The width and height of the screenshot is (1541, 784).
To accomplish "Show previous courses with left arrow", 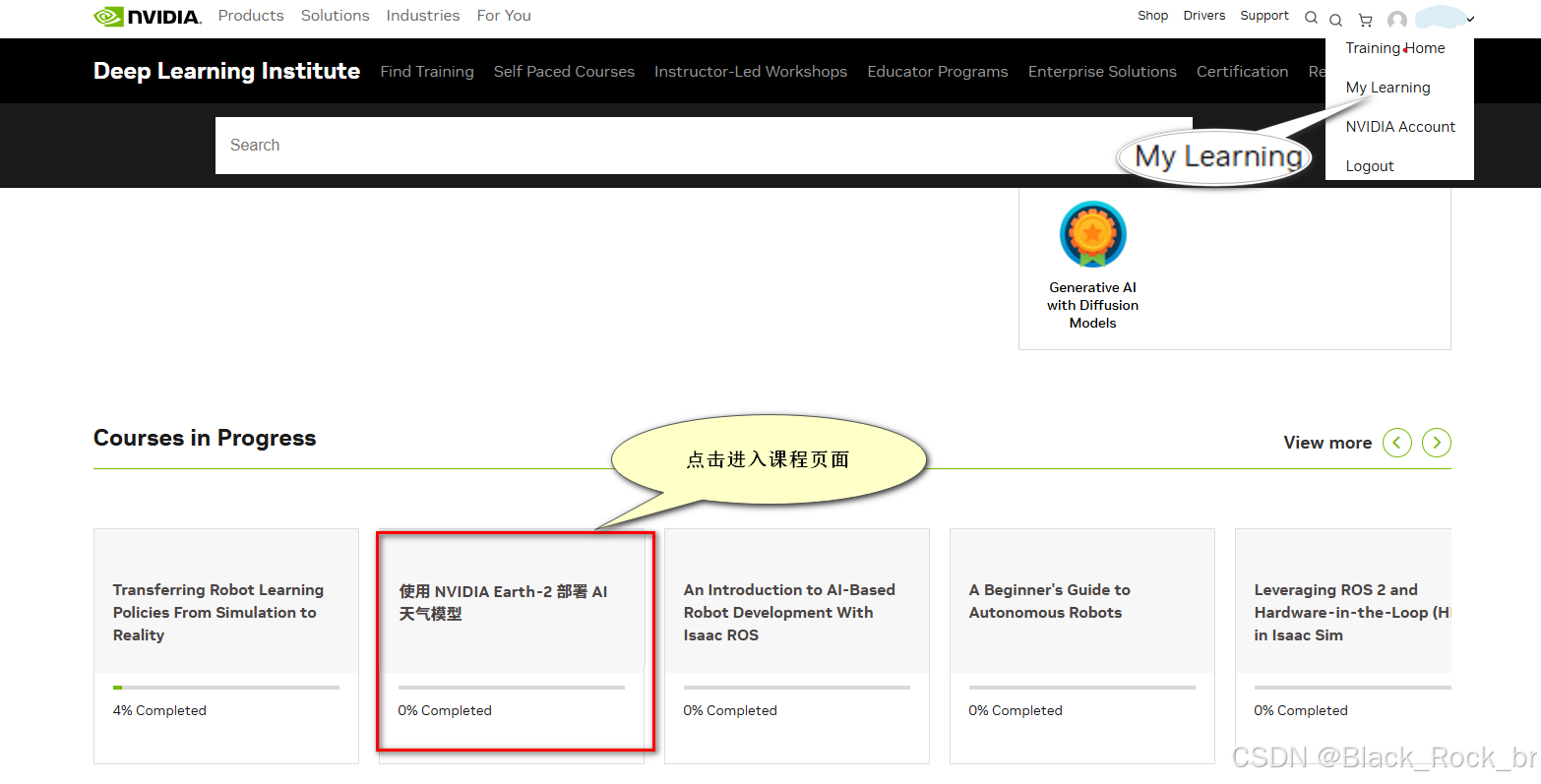I will [1397, 443].
